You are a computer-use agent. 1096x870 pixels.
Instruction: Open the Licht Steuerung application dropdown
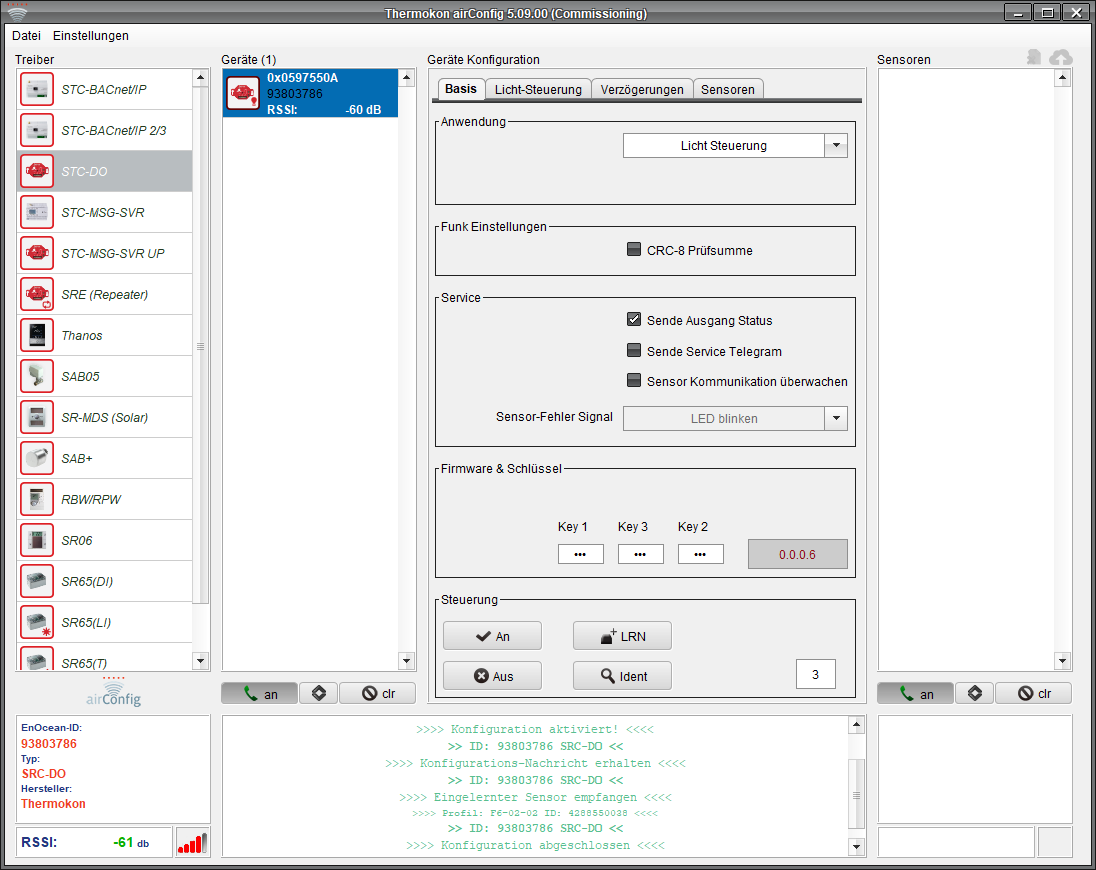coord(835,146)
